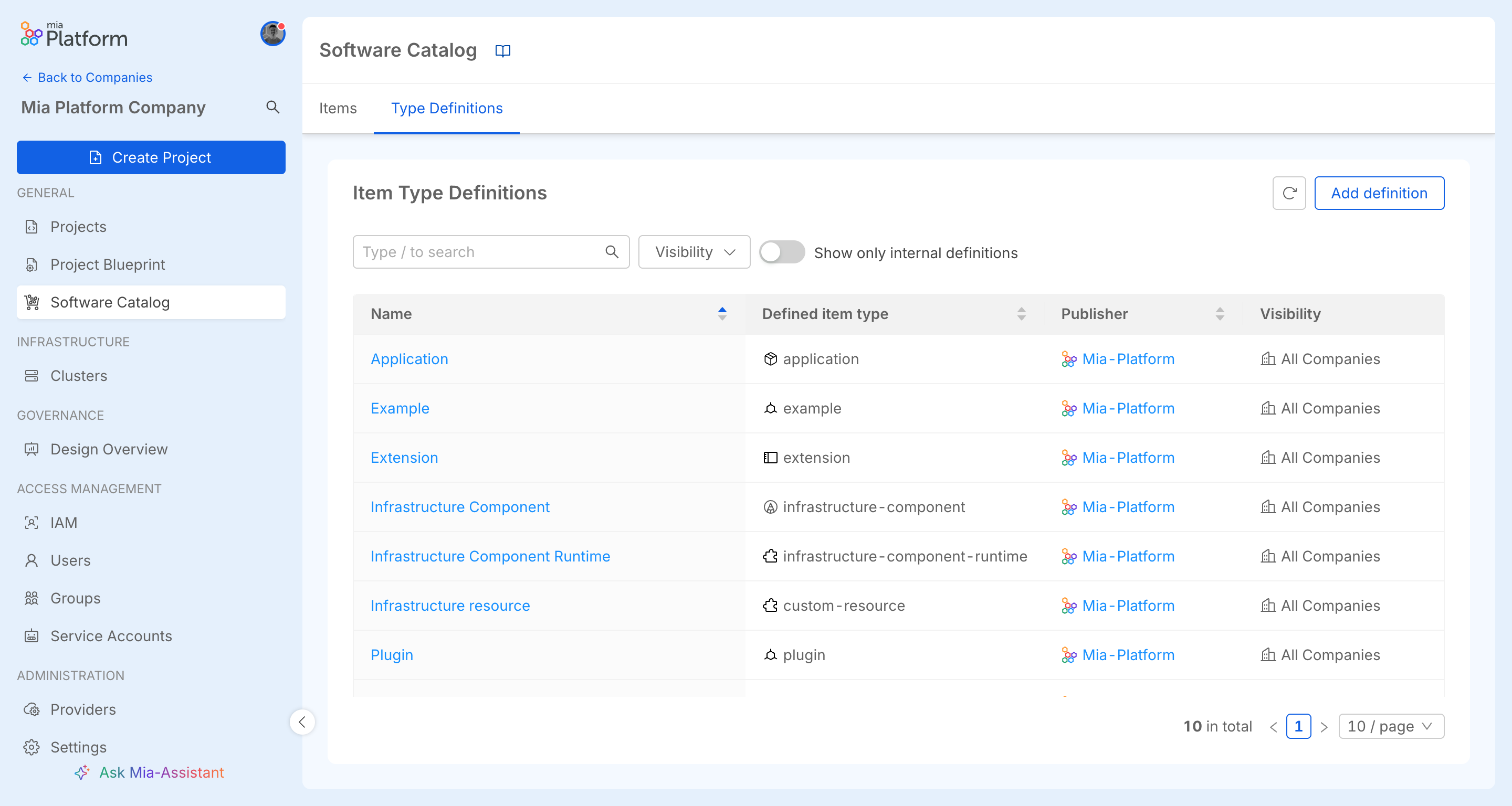1512x806 pixels.
Task: Click the custom-resource puzzle icon
Action: click(x=770, y=606)
